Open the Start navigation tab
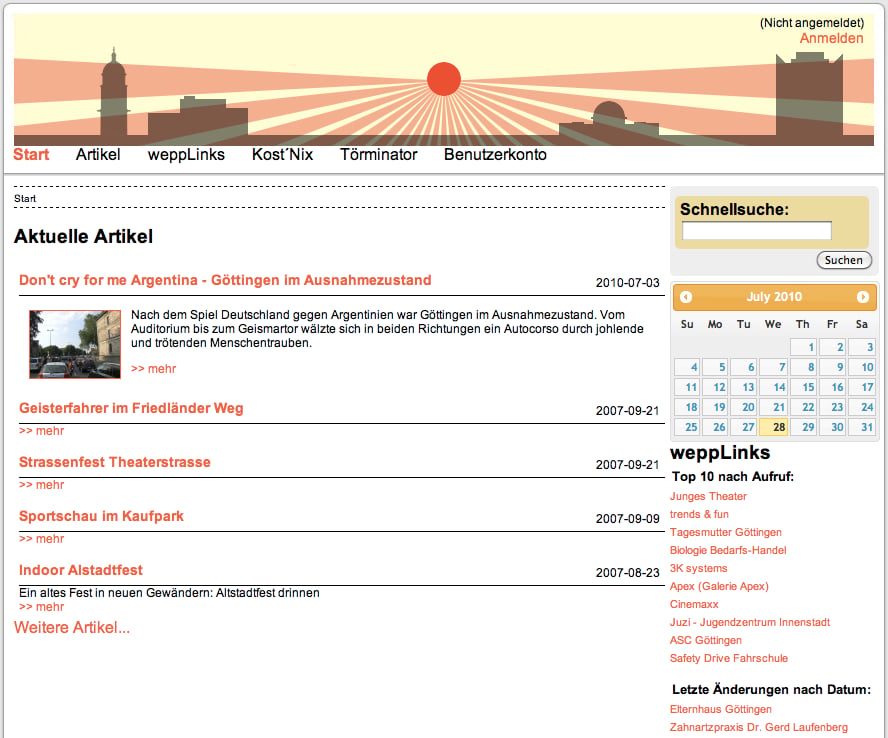 tap(31, 155)
